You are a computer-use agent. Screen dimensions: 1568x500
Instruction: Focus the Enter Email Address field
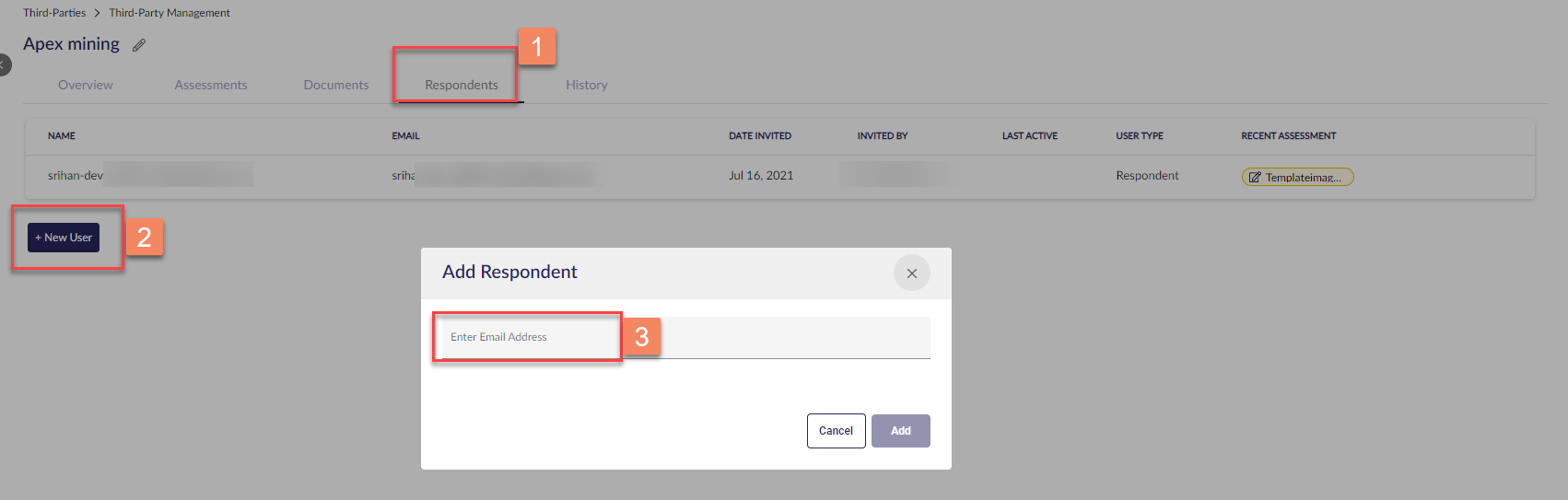[686, 338]
